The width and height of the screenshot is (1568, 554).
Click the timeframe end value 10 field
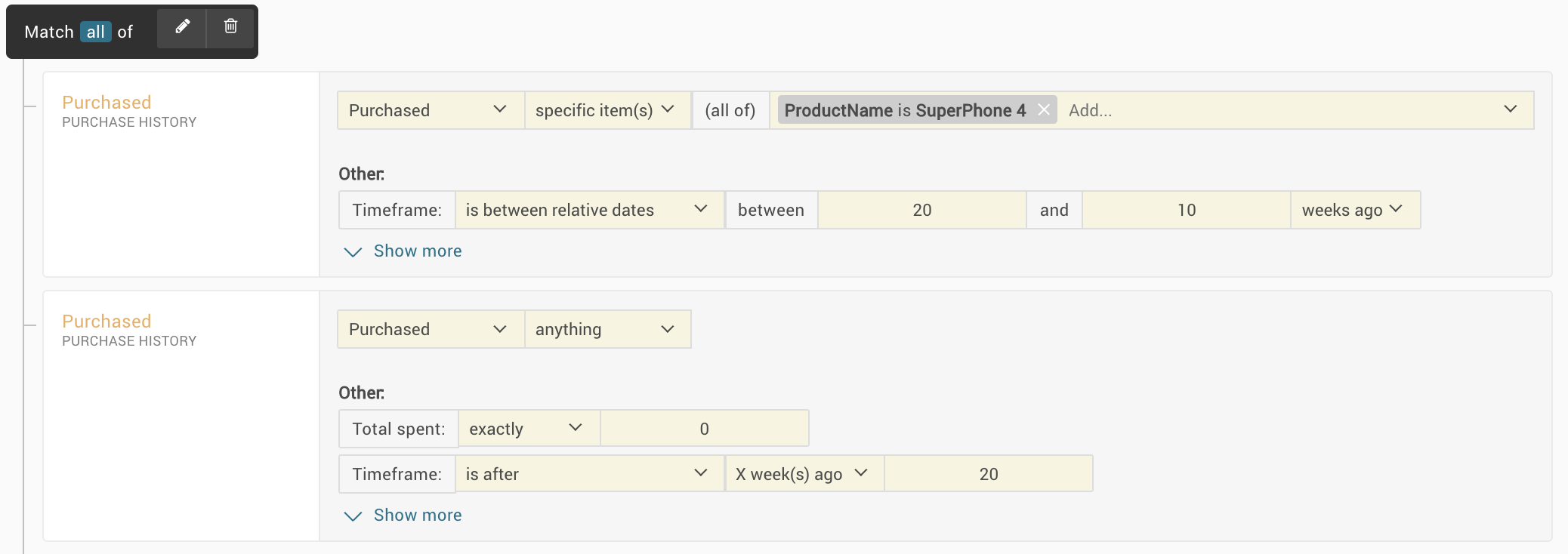[1186, 210]
